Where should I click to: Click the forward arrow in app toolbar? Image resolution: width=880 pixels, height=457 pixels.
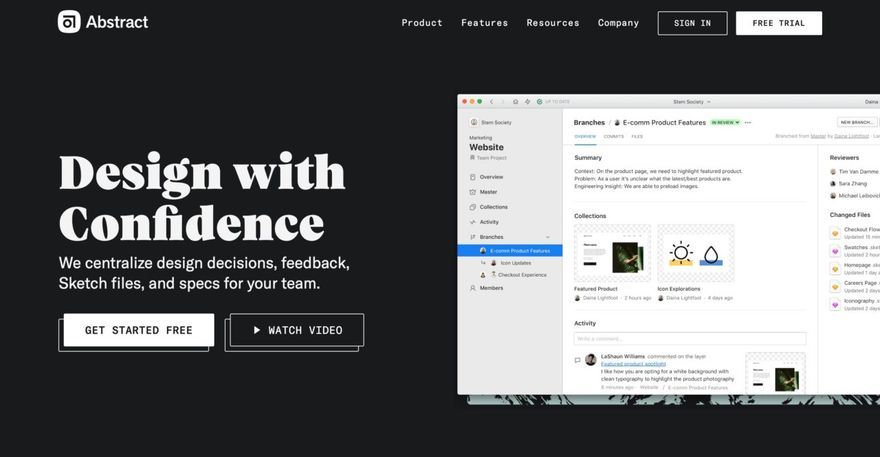point(503,102)
